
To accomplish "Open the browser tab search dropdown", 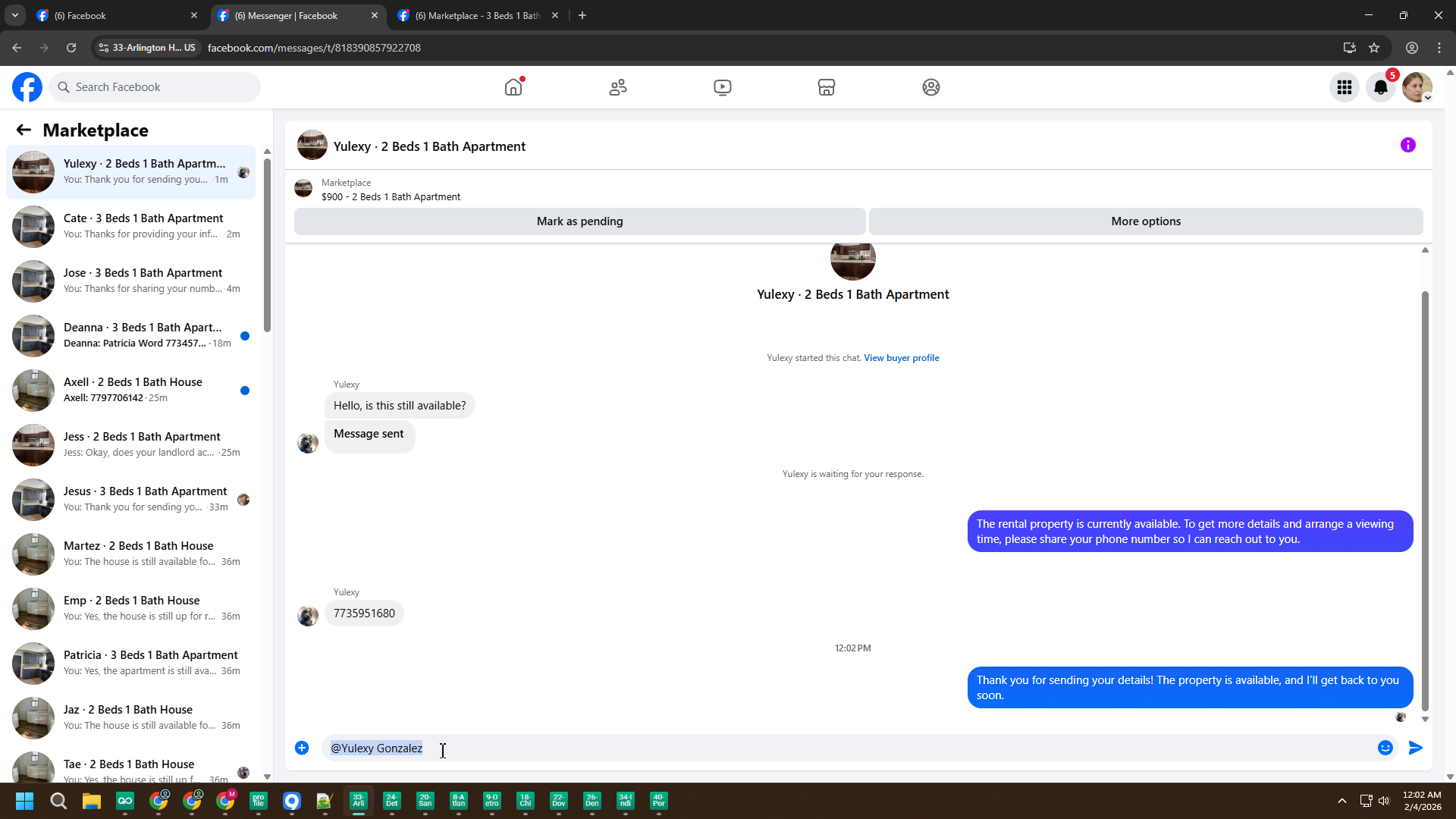I will [x=14, y=15].
